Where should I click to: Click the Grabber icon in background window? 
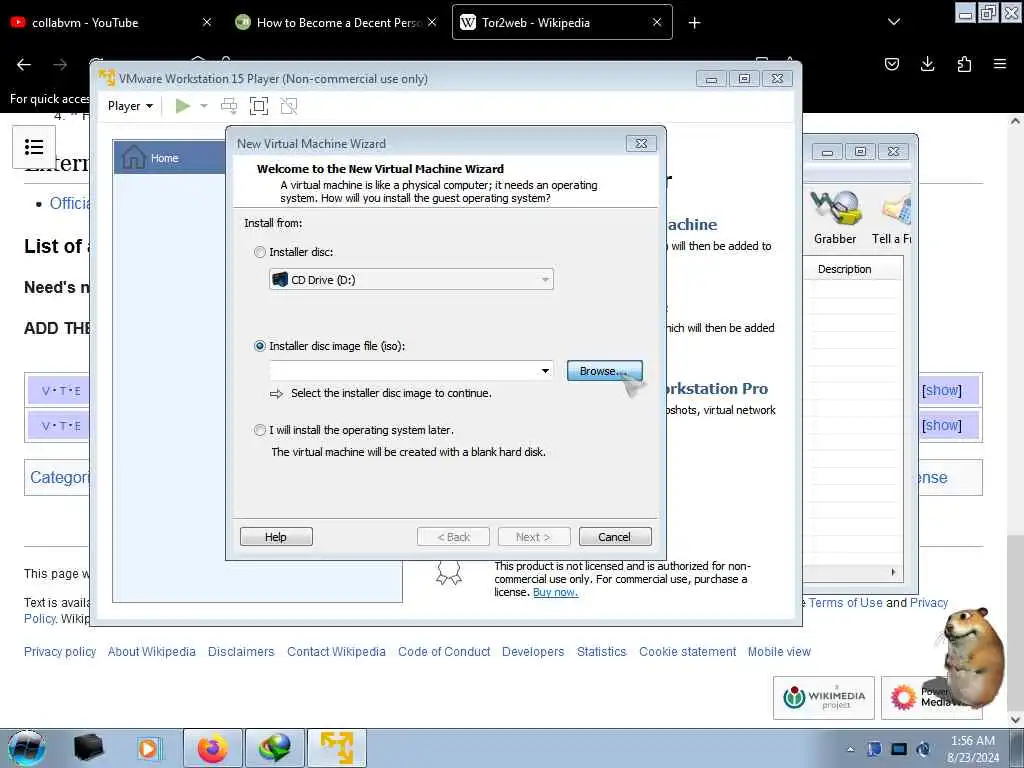tap(835, 217)
